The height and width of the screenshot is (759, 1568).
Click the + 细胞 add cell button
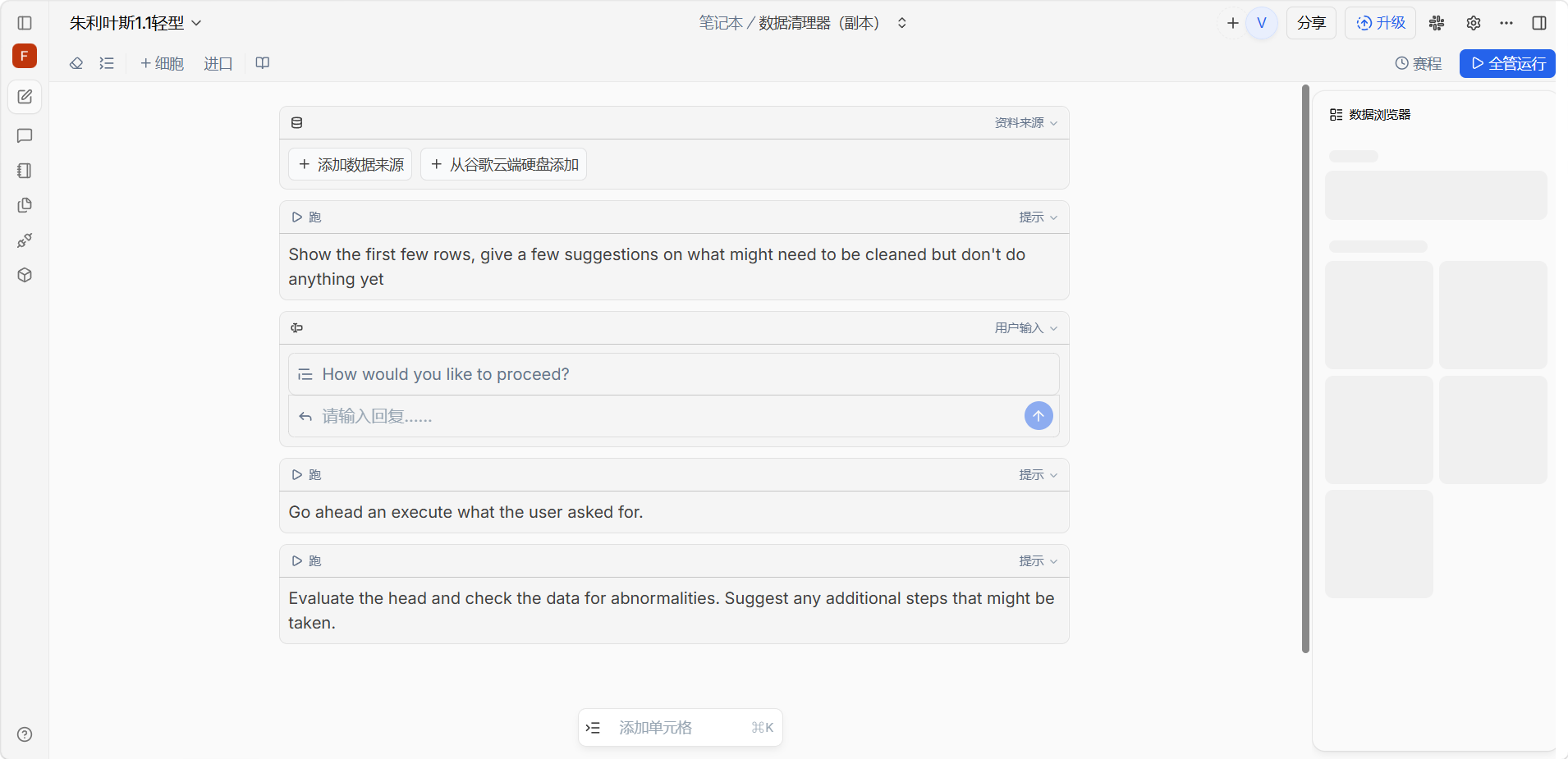162,63
